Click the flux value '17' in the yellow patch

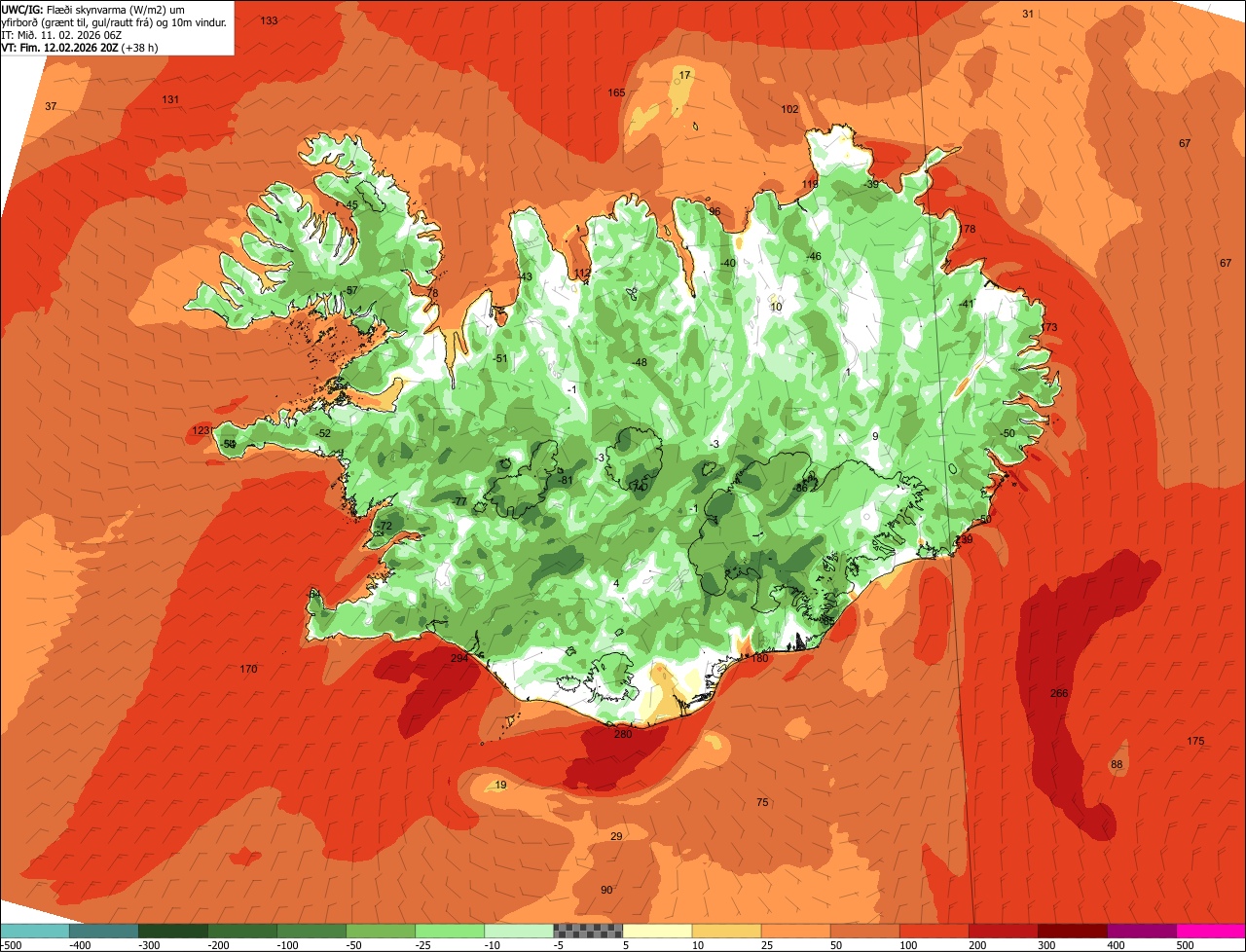[x=684, y=75]
